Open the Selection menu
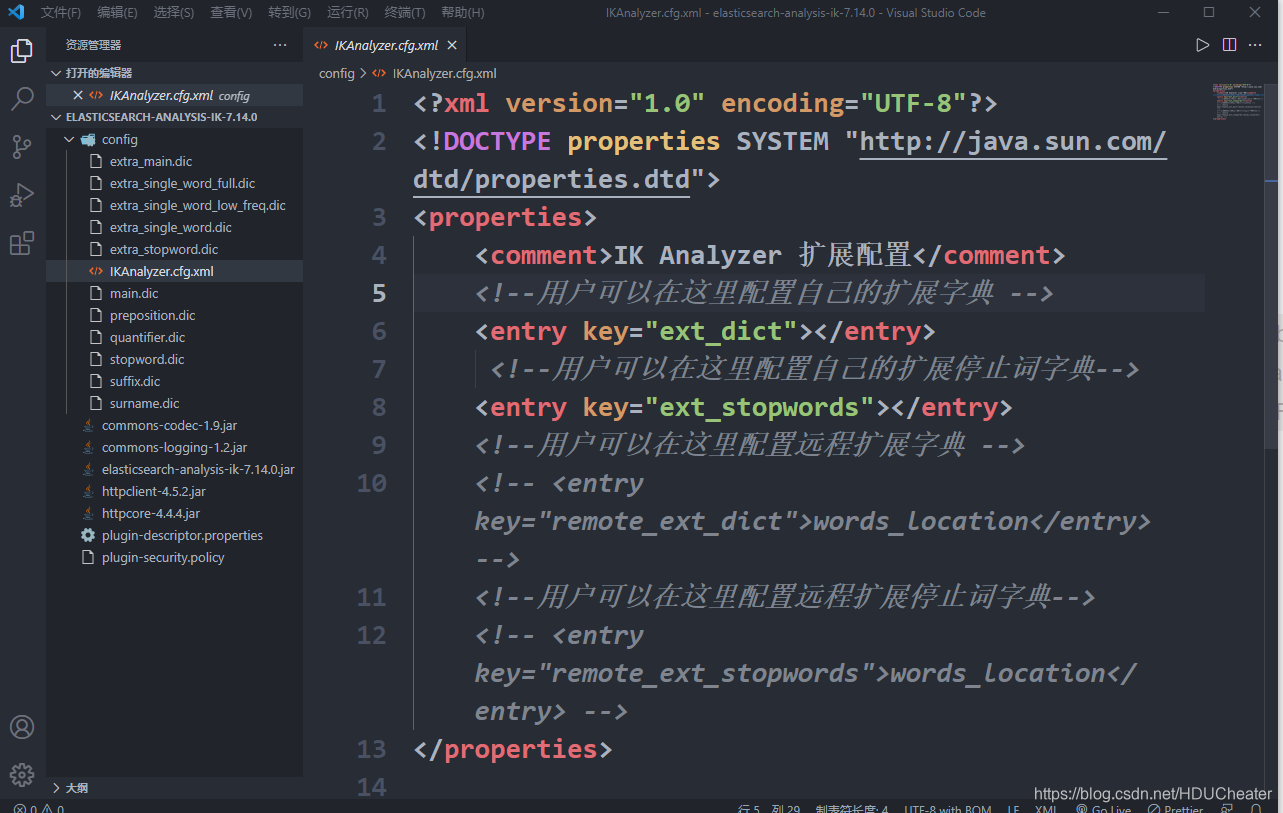Image resolution: width=1283 pixels, height=813 pixels. (174, 13)
